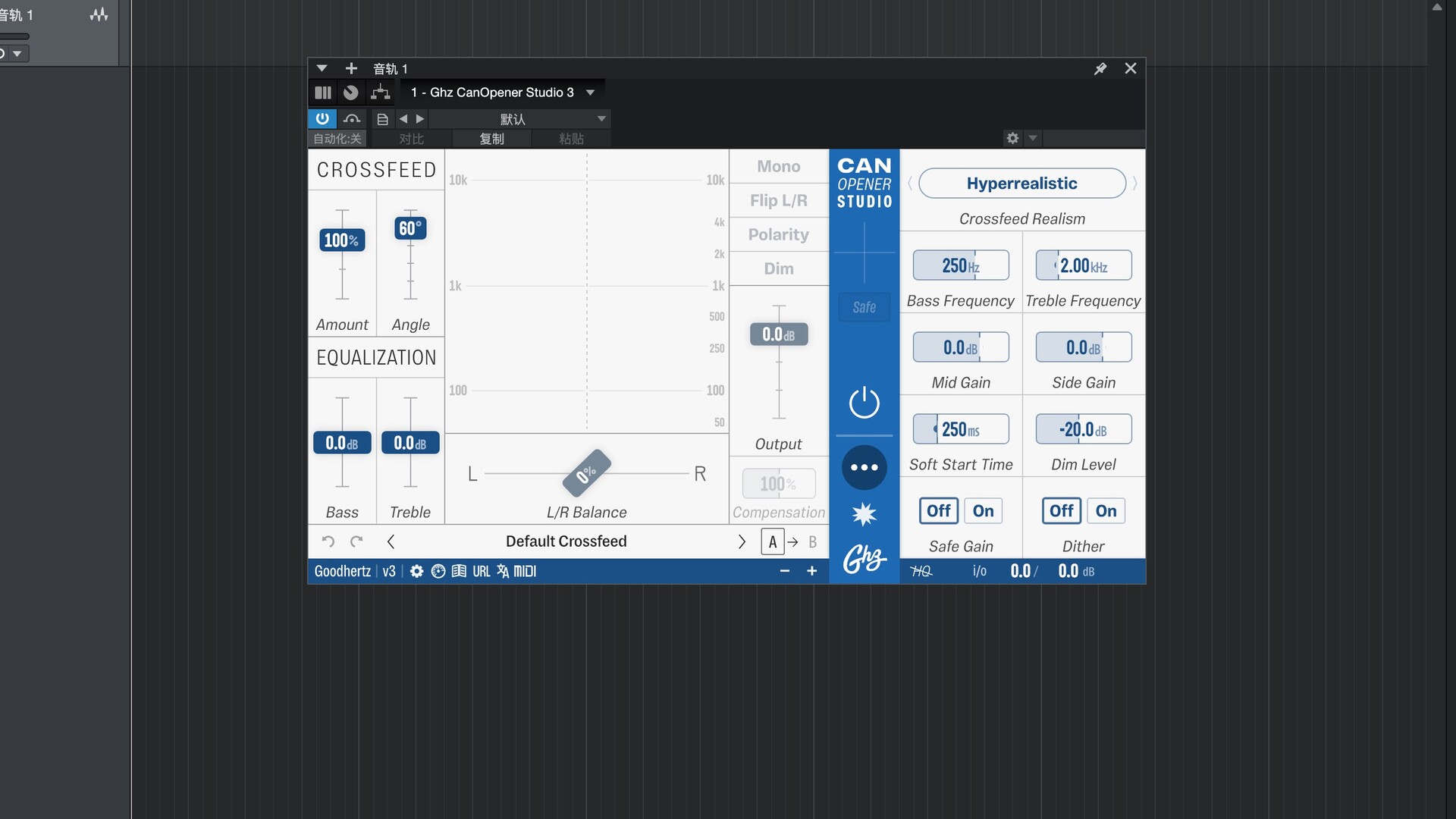Click the redo arrow icon
The height and width of the screenshot is (819, 1456).
[356, 541]
